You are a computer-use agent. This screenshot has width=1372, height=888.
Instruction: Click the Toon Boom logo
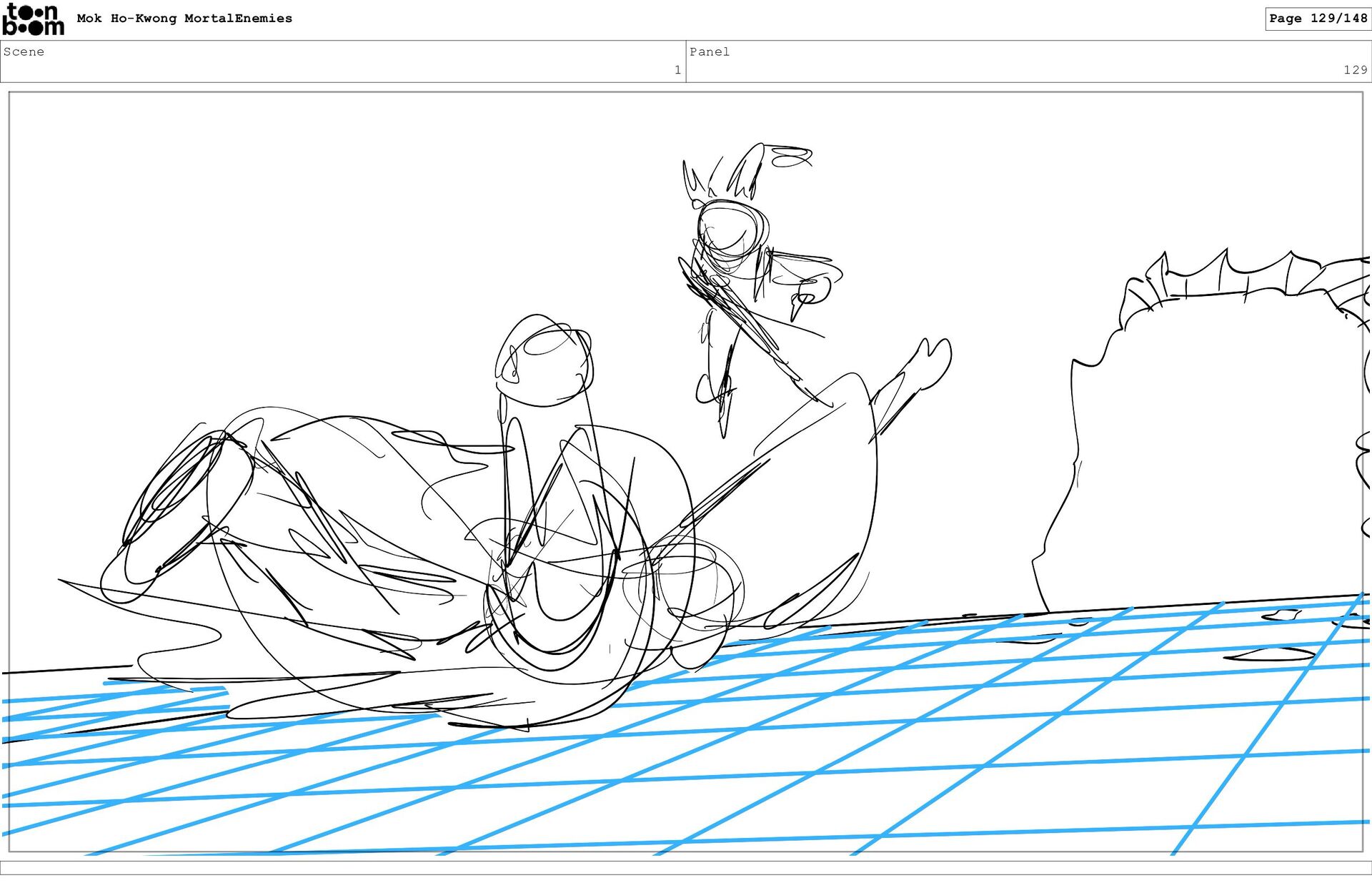coord(33,19)
